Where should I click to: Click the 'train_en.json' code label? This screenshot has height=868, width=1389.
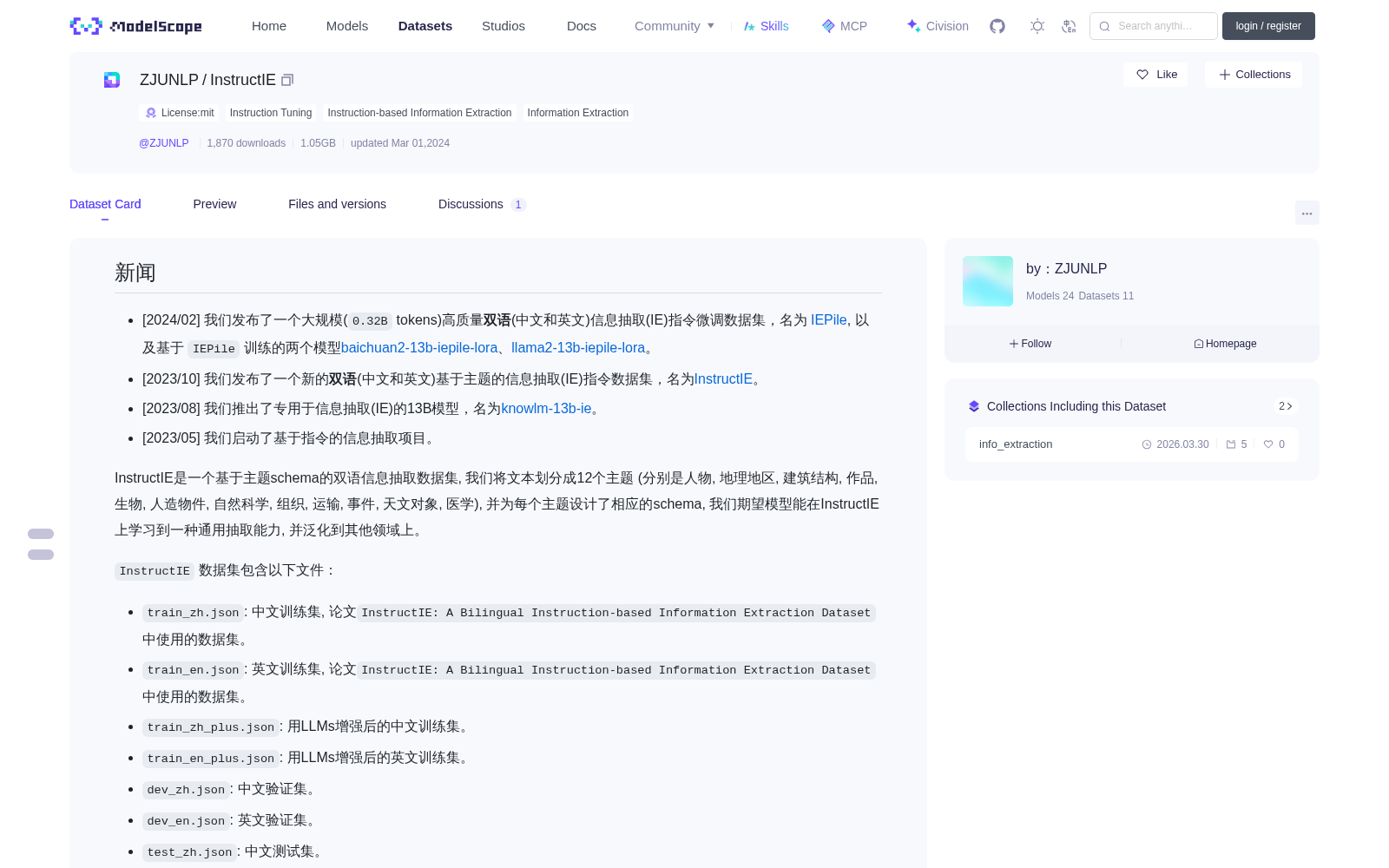click(193, 670)
